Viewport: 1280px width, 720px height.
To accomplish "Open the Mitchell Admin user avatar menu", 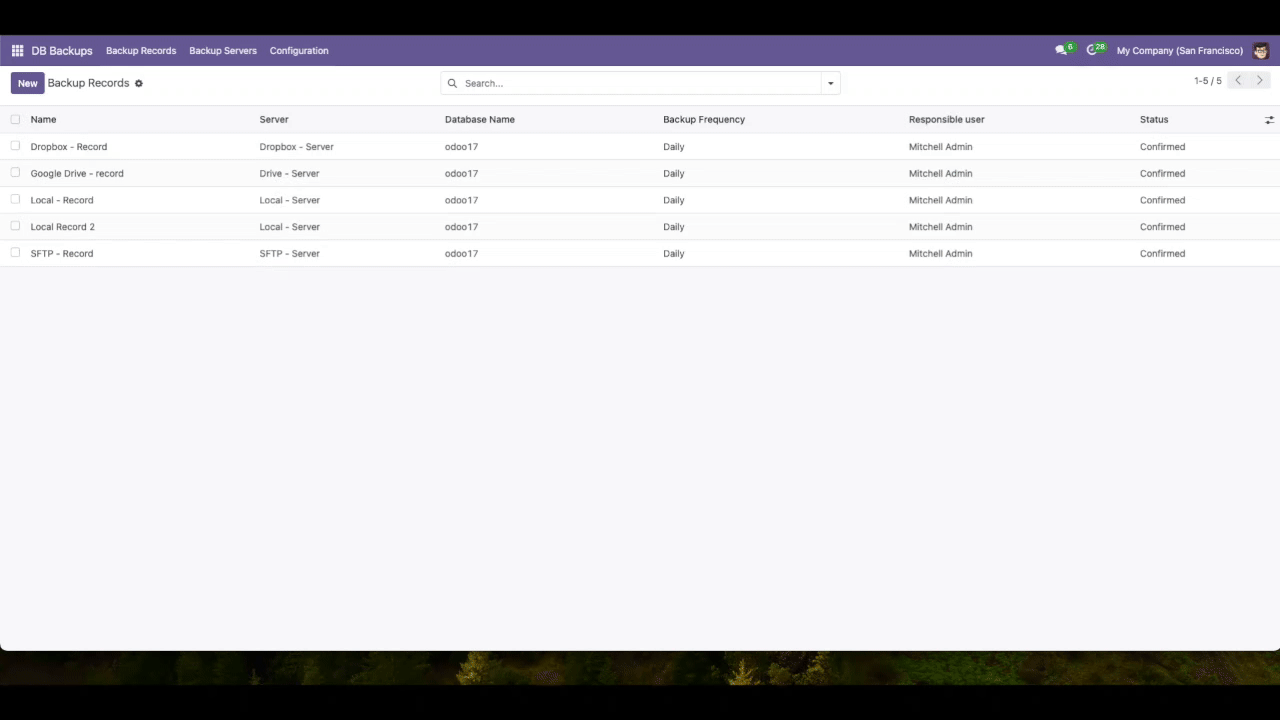I will [1260, 51].
